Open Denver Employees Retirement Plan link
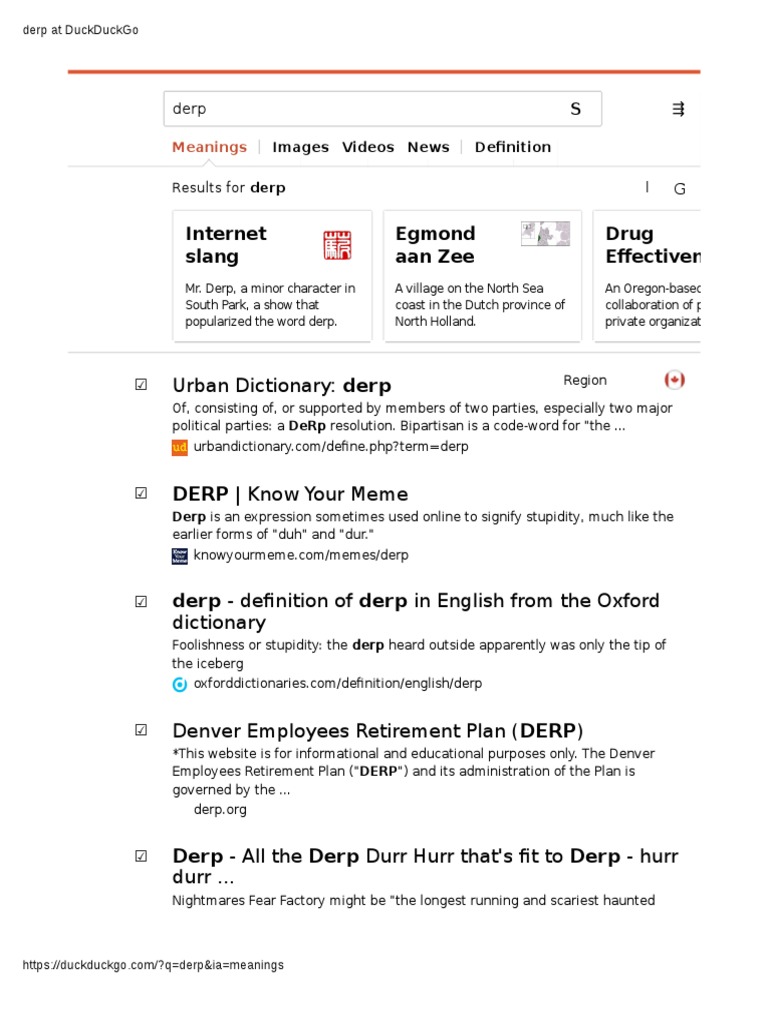768x1024 pixels. coord(377,731)
